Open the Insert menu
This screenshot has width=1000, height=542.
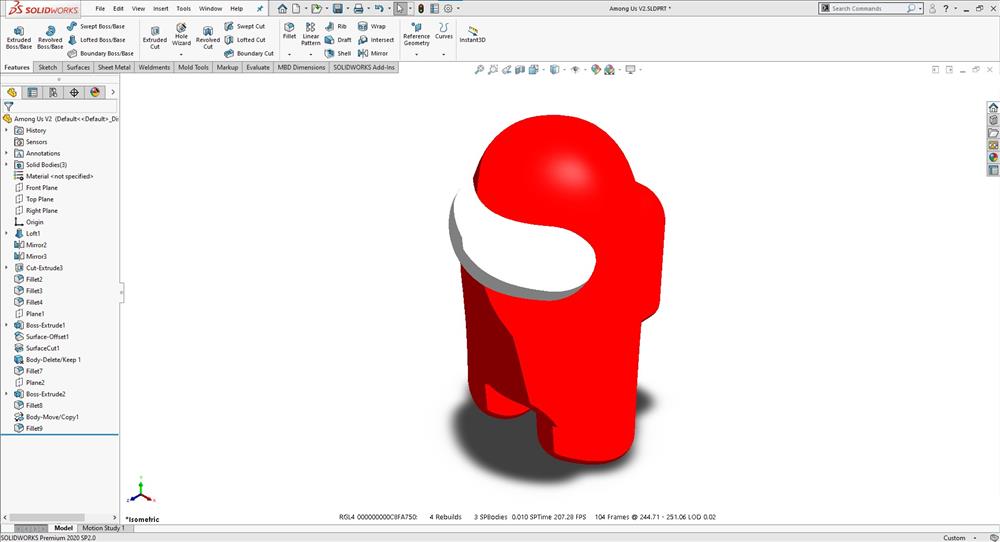(x=161, y=8)
